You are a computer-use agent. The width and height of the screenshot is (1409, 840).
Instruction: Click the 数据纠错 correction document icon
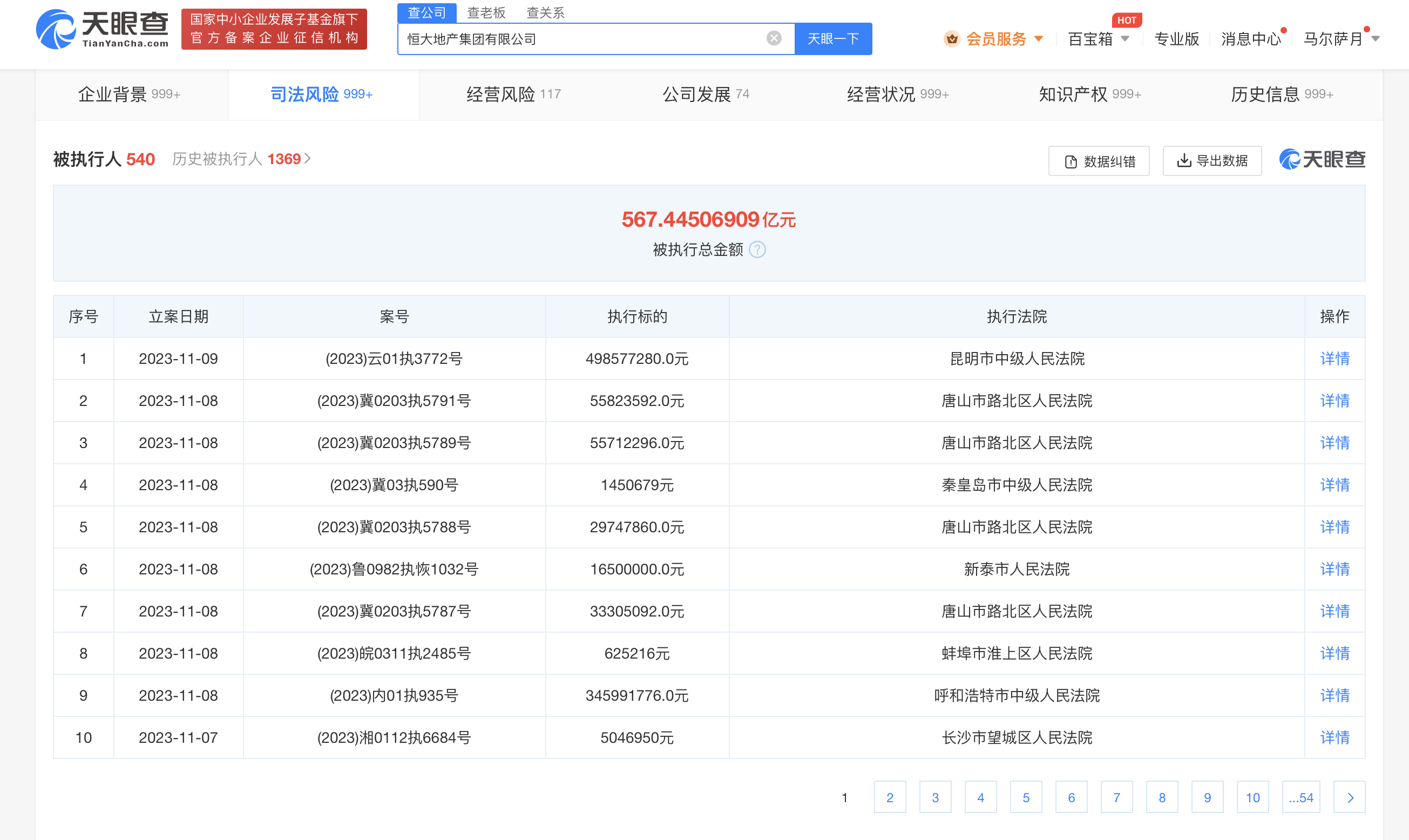tap(1069, 161)
